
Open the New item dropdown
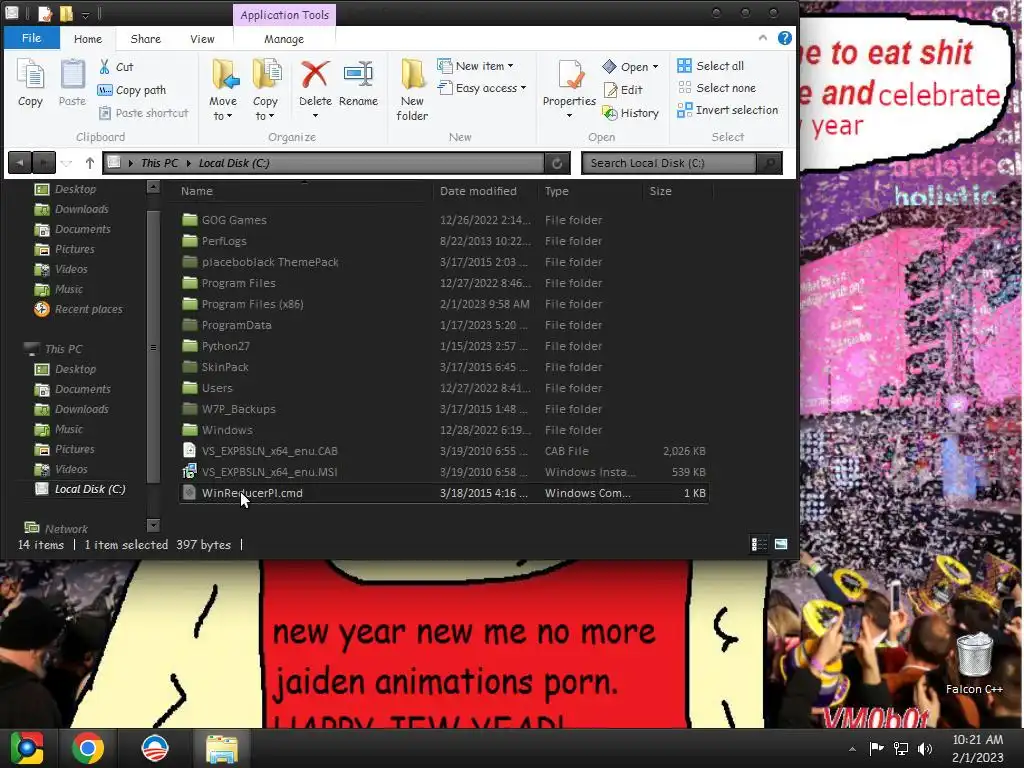(x=475, y=66)
